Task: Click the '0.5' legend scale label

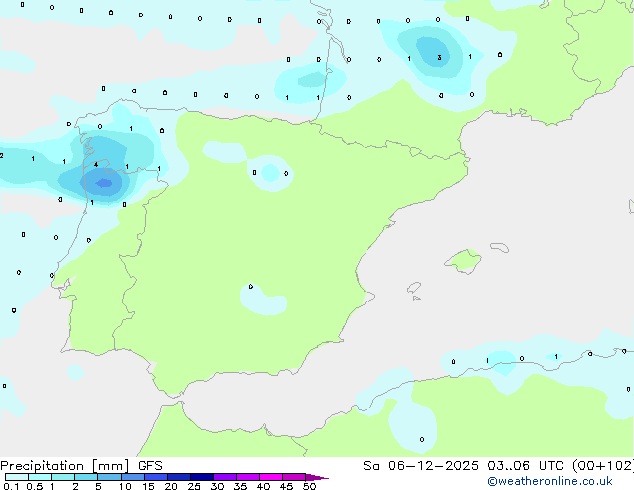Action: click(34, 486)
